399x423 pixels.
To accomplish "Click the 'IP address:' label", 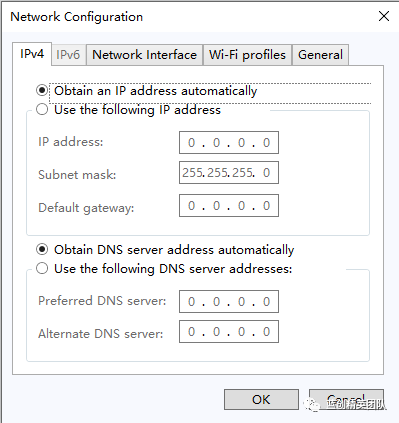I will pyautogui.click(x=71, y=142).
